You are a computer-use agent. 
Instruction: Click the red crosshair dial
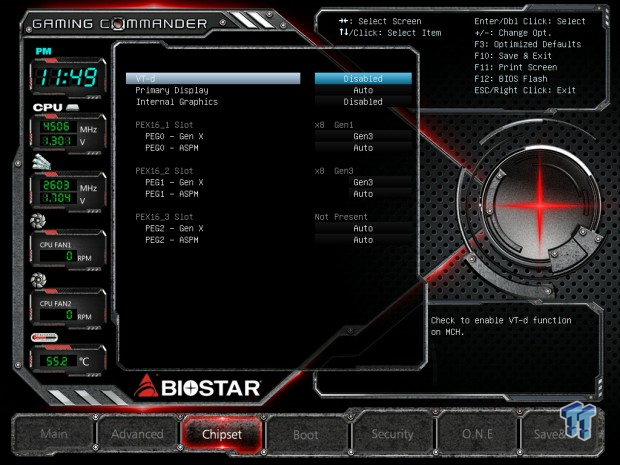(x=539, y=205)
